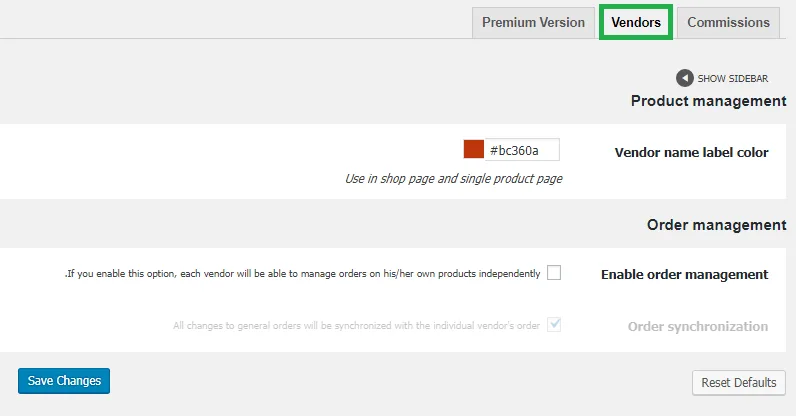Screen dimensions: 796x416
Task: Click the Save Changes button
Action: point(64,381)
